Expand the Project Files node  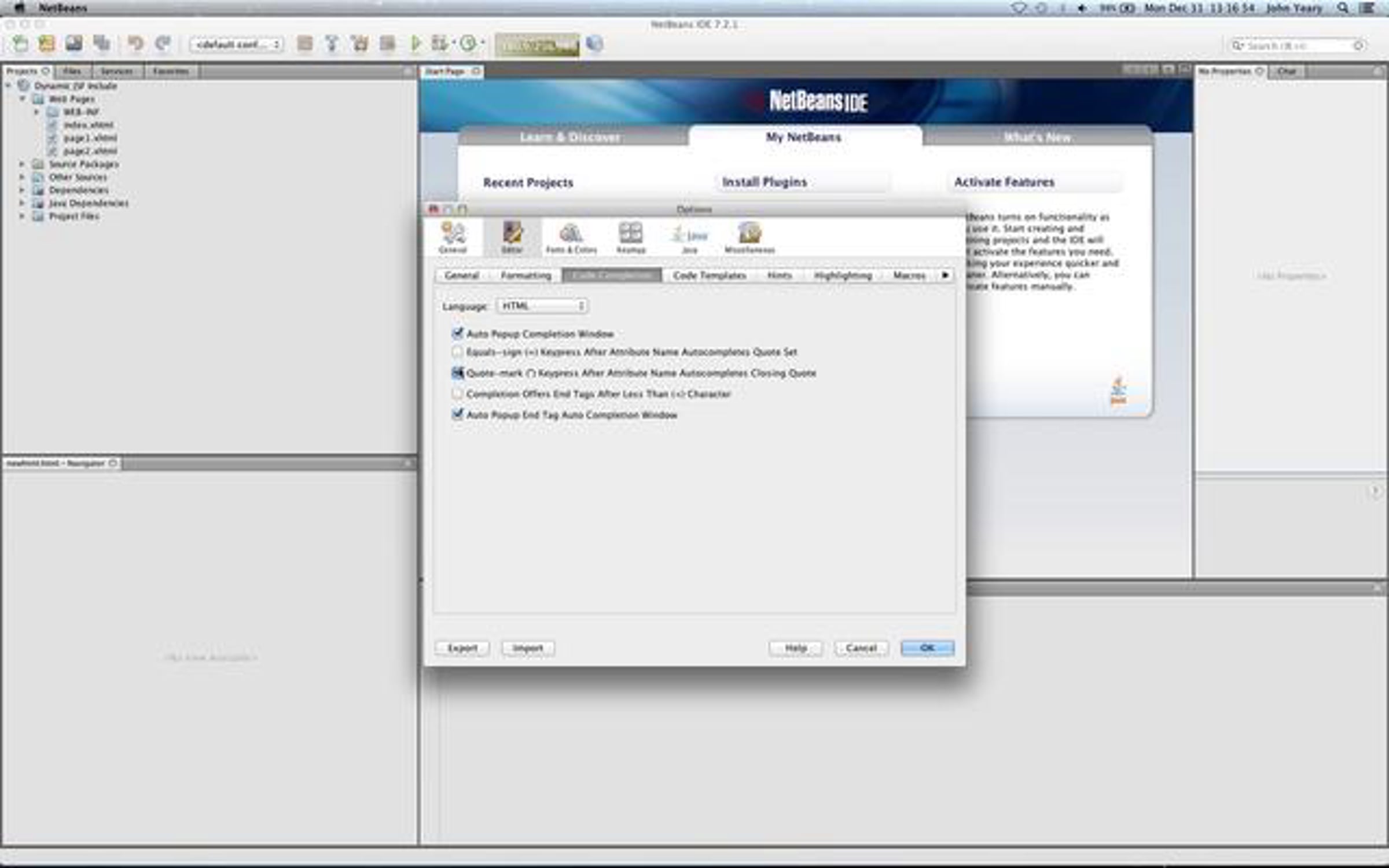point(23,216)
